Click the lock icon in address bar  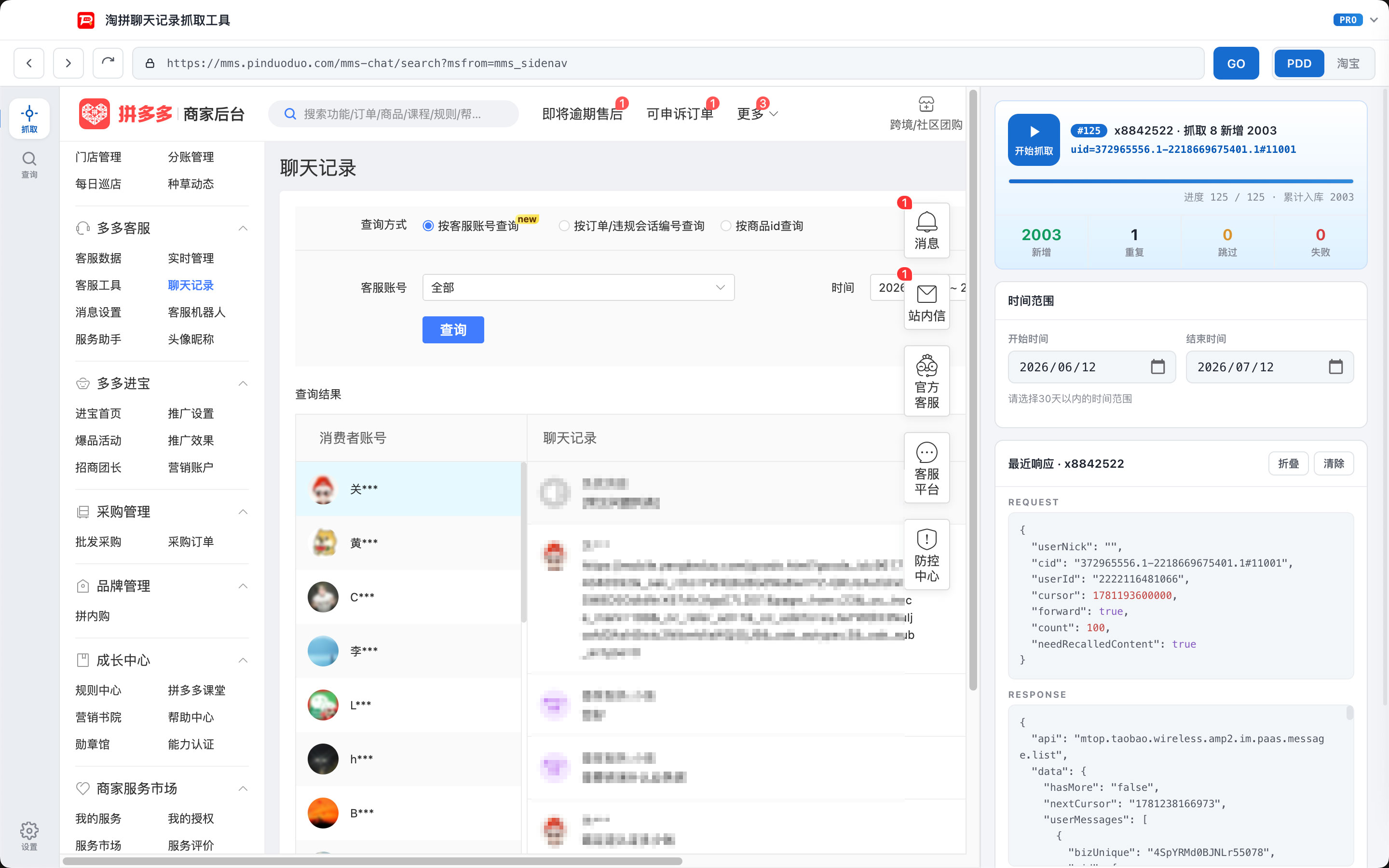pos(150,63)
